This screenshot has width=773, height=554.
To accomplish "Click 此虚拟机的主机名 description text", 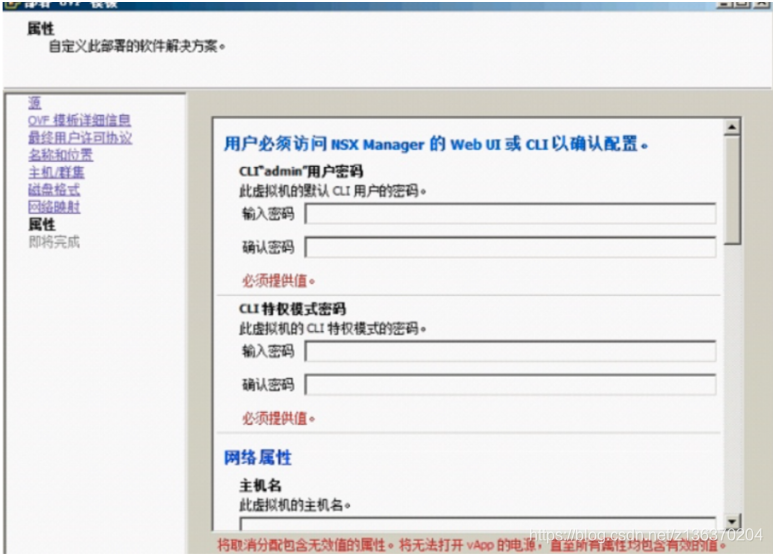I will (295, 505).
